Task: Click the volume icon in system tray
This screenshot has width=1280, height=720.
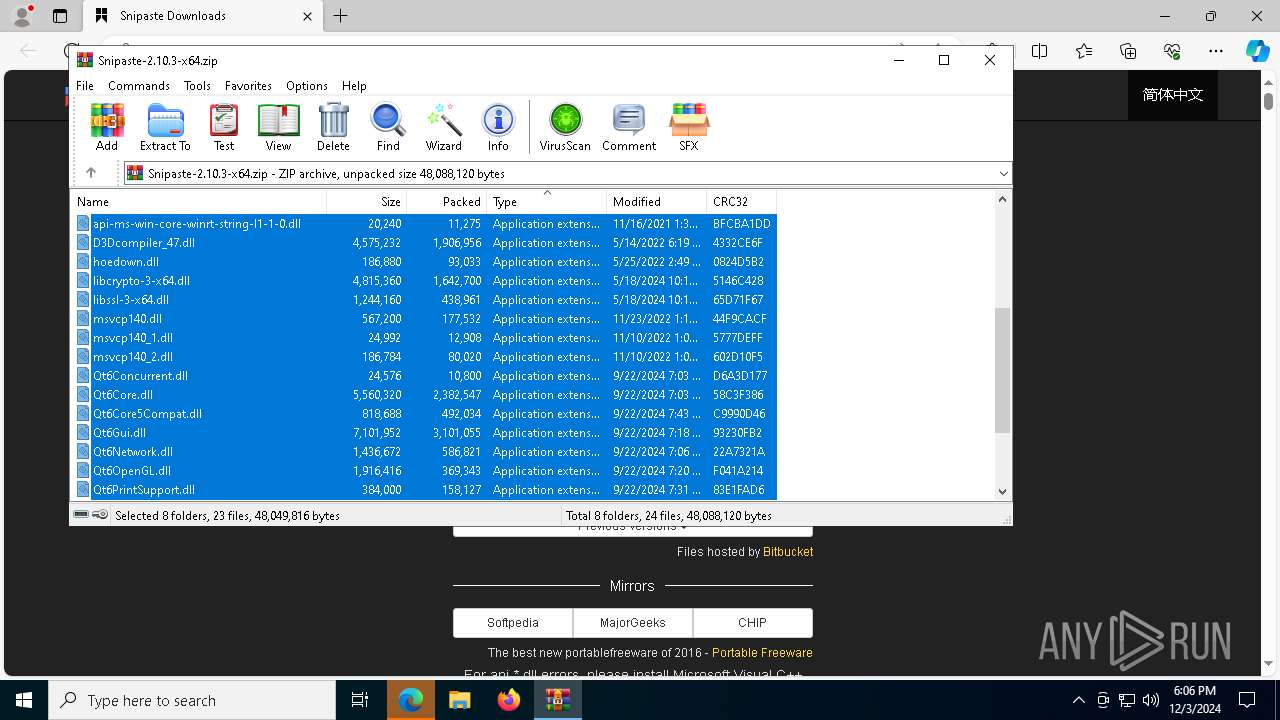Action: pyautogui.click(x=1151, y=700)
